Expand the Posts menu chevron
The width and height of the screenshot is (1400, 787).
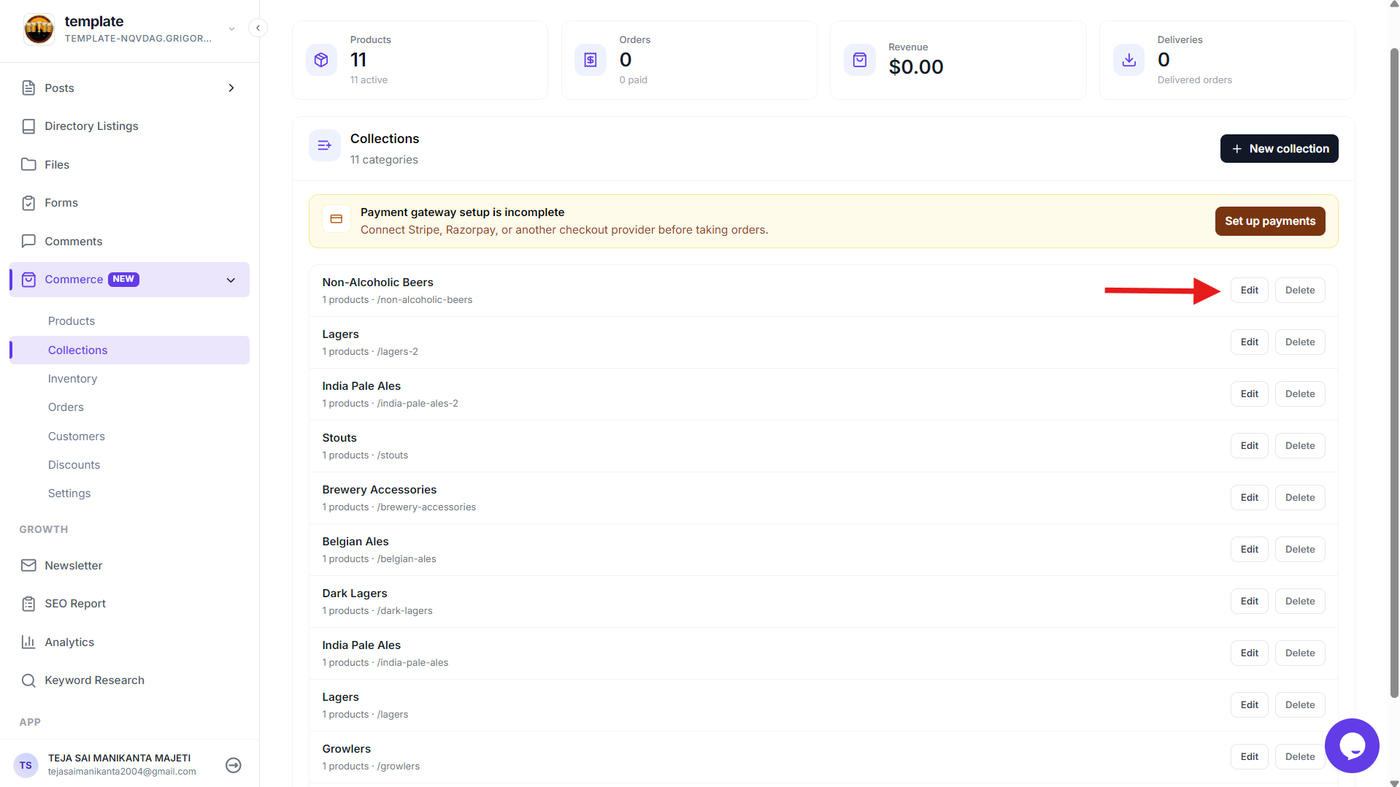[x=231, y=88]
